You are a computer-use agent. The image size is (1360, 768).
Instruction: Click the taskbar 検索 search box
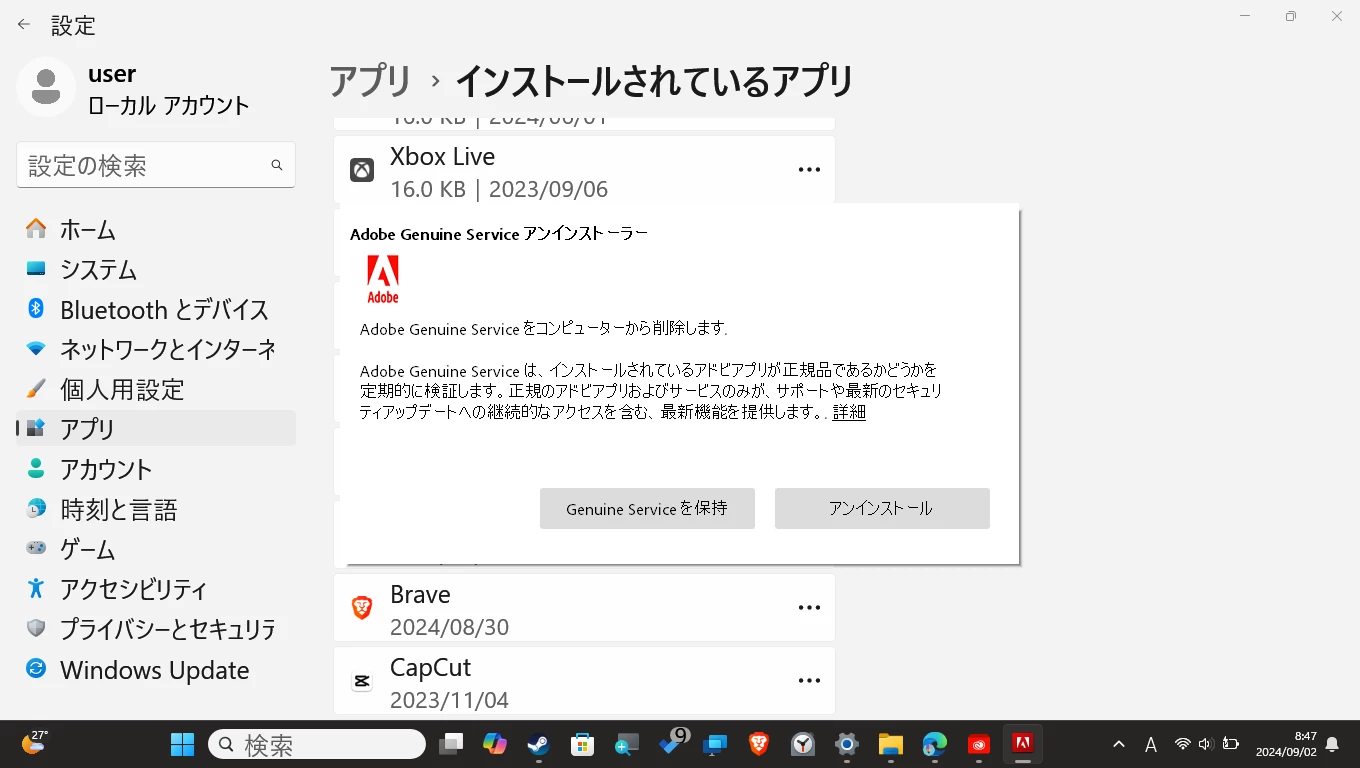(x=317, y=744)
